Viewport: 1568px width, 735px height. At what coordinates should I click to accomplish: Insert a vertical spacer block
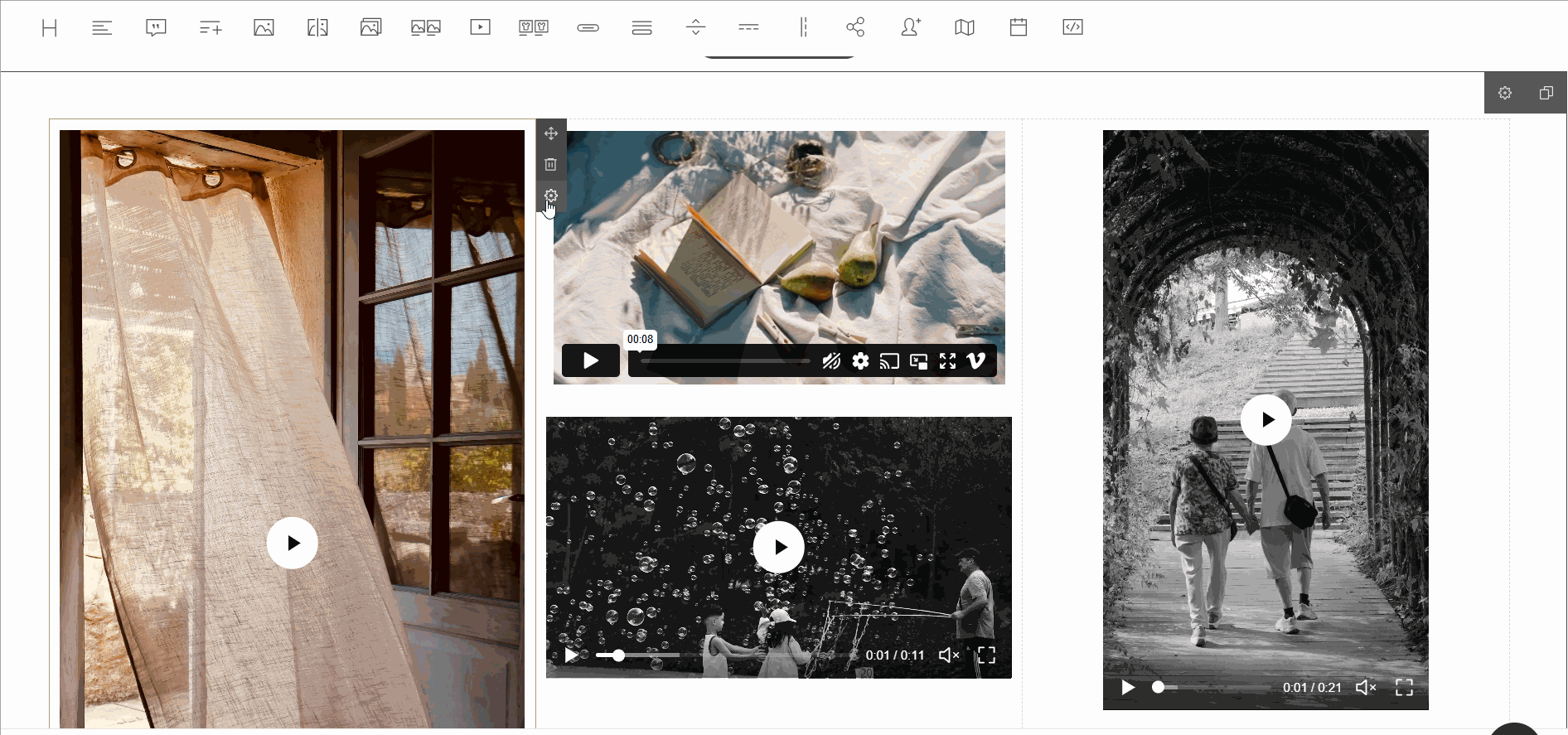coord(695,28)
